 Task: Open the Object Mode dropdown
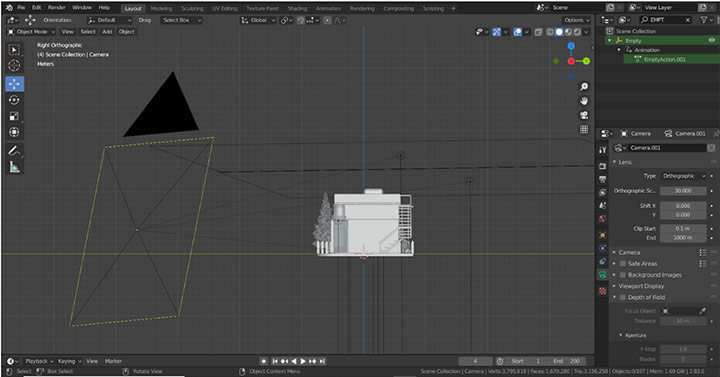31,32
